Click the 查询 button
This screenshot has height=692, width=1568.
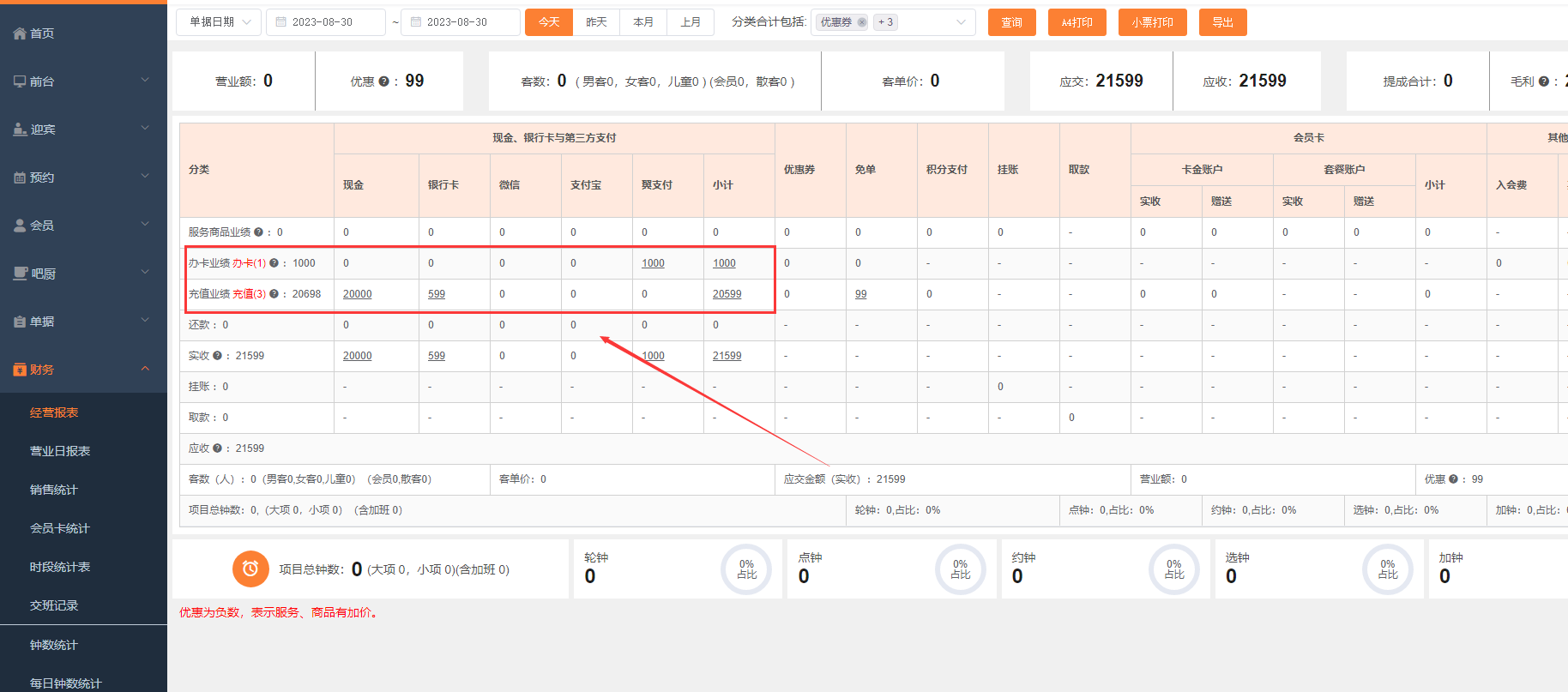click(x=1012, y=22)
